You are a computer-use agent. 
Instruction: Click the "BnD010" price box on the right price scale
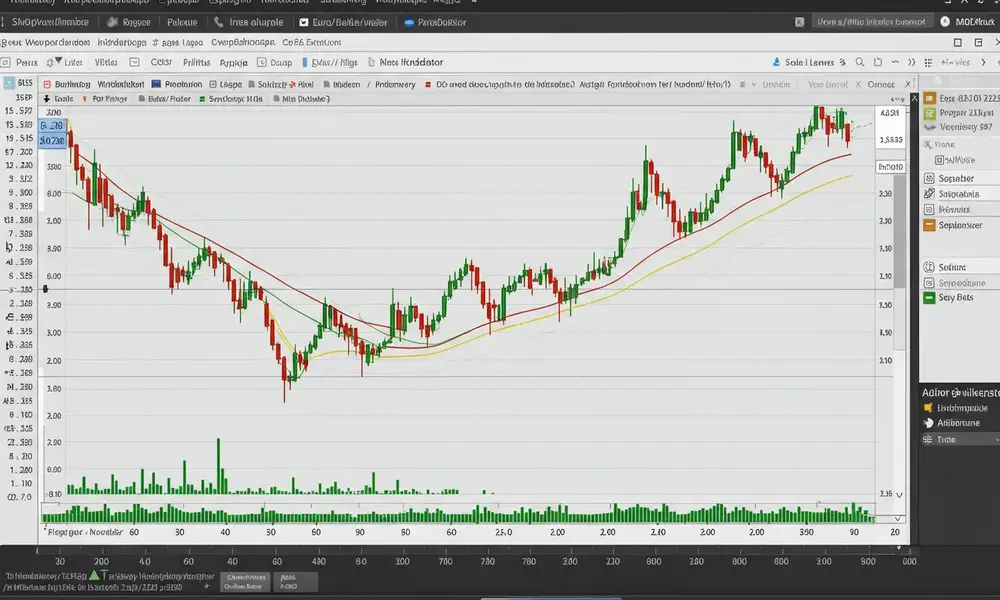click(x=890, y=167)
